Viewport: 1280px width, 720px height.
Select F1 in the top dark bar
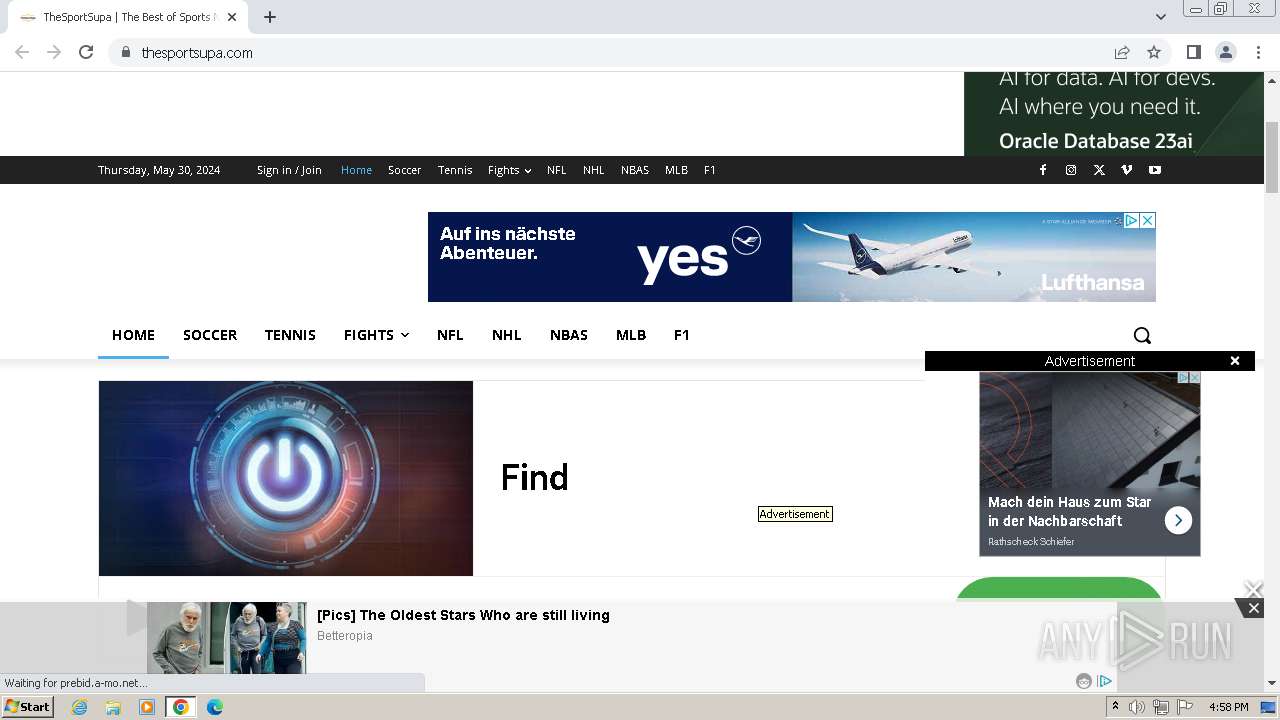(710, 170)
